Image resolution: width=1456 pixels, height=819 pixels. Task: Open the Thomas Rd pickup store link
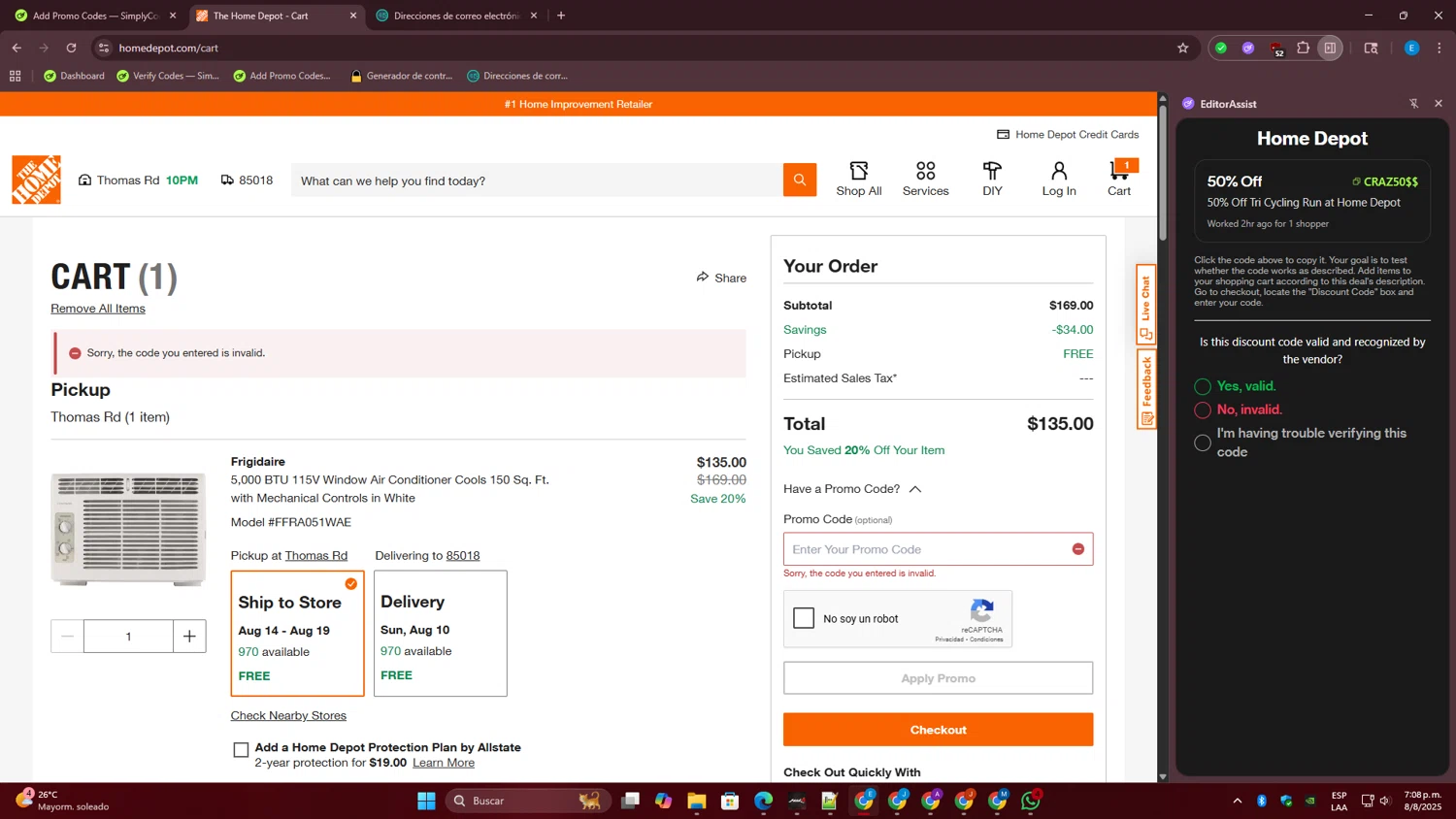(315, 556)
